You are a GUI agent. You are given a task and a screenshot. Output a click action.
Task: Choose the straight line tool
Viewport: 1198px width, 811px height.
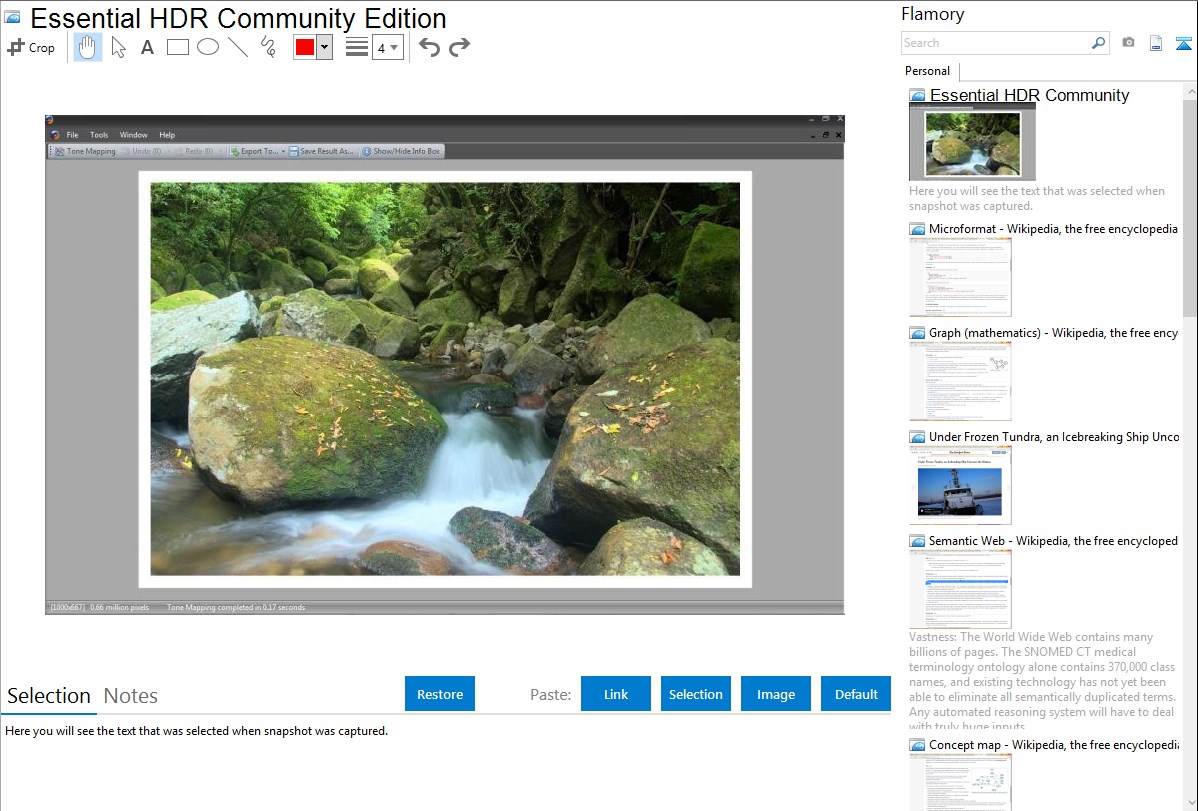(x=238, y=47)
